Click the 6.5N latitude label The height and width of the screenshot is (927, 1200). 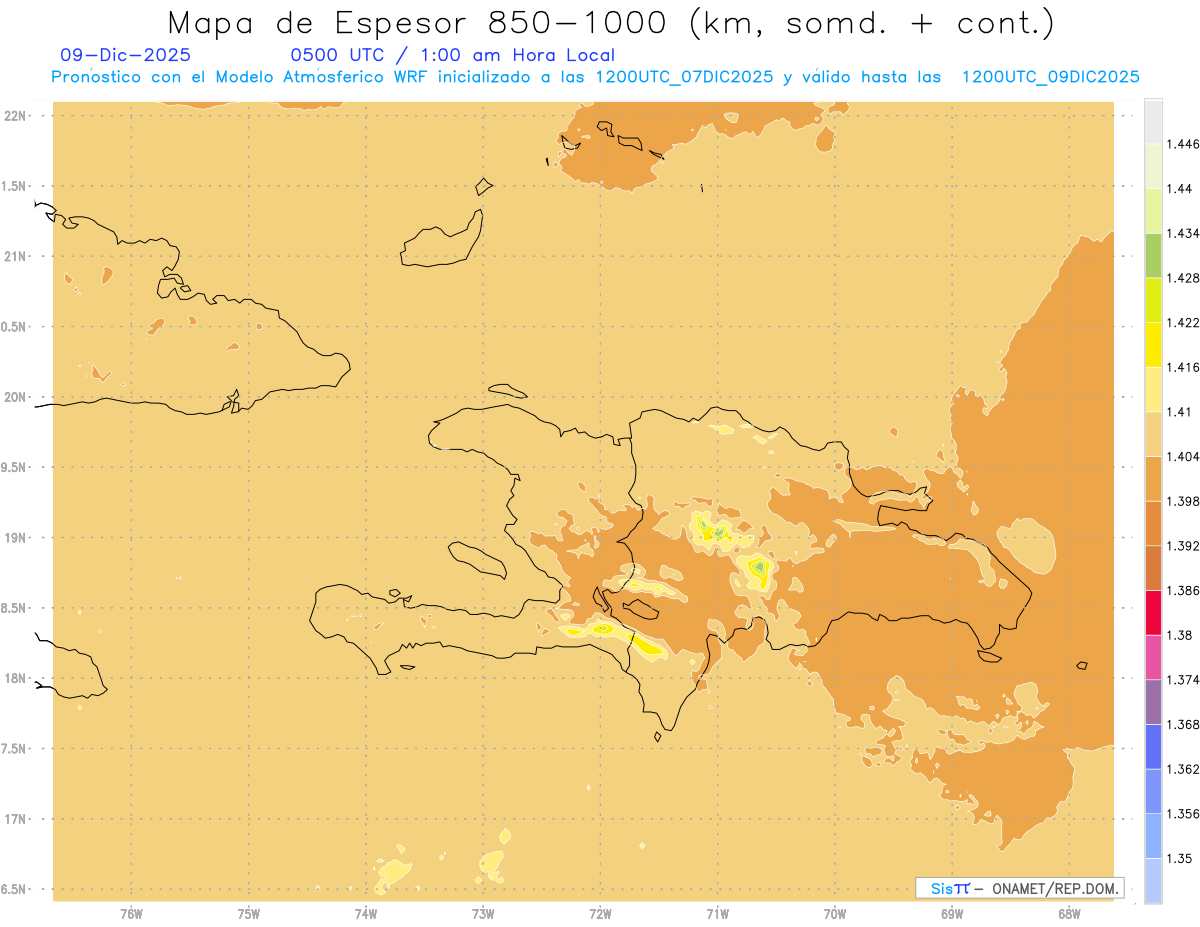pos(14,890)
